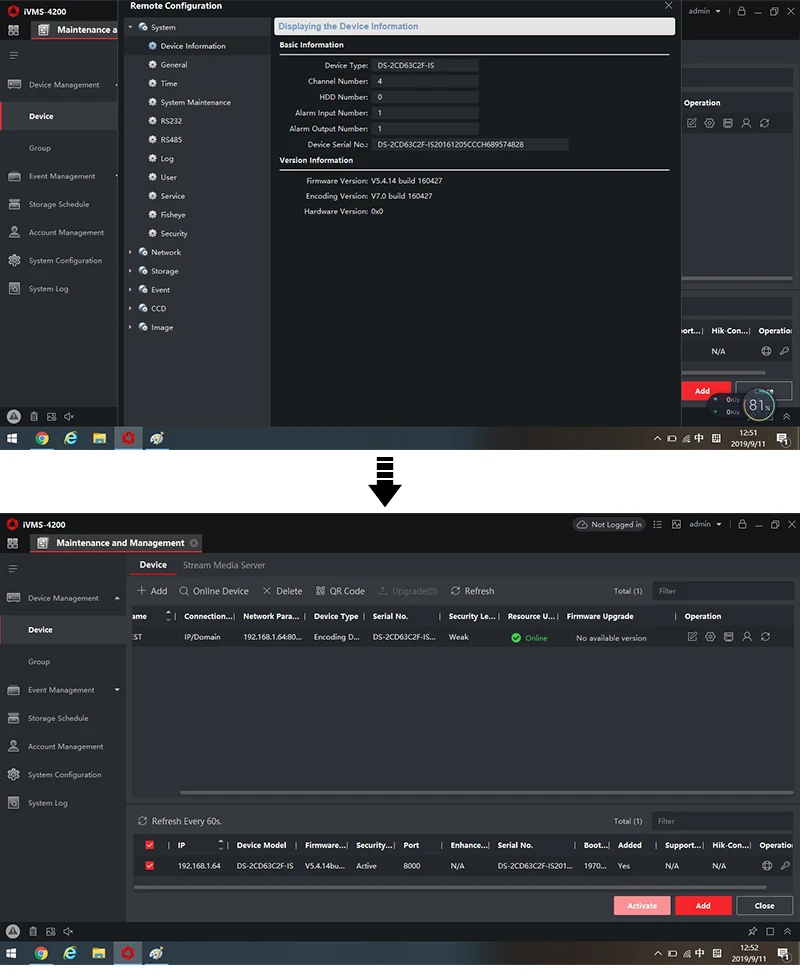Uncheck the checkbox for device 192.168.1.64
This screenshot has height=976, width=800.
pos(149,866)
